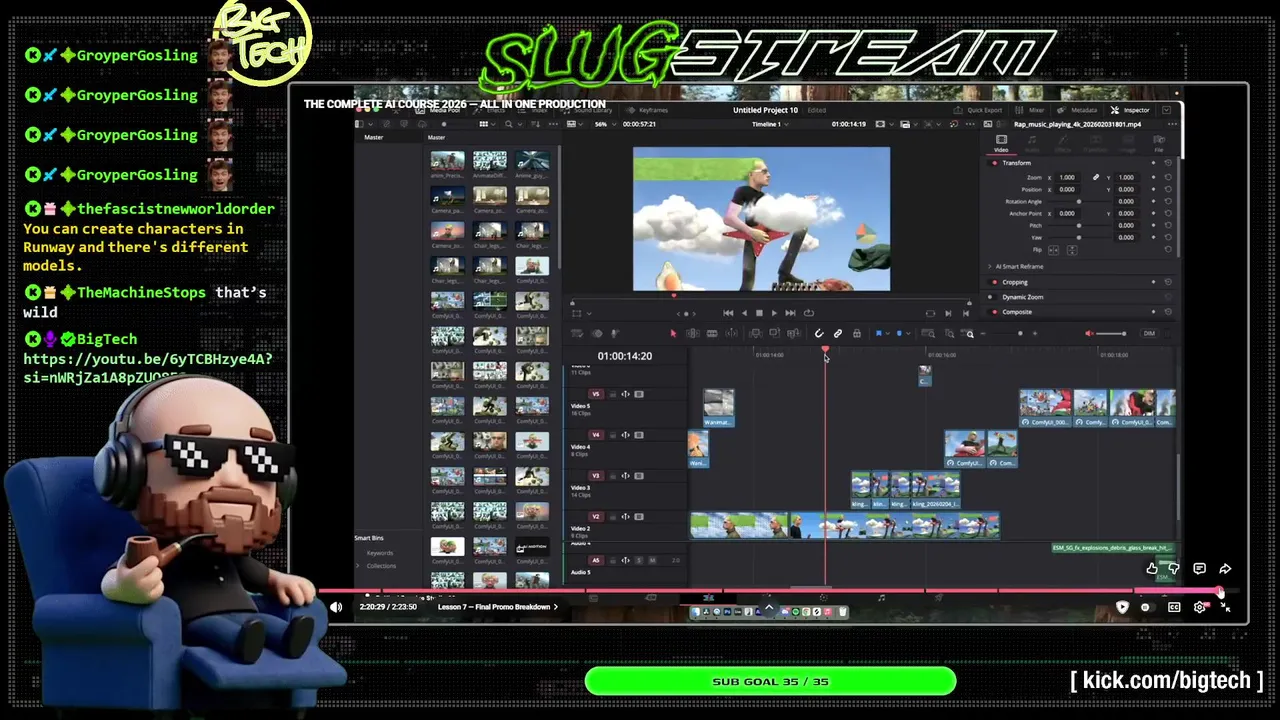Open the Timeline 1 name dropdown
This screenshot has height=720, width=1280.
click(x=768, y=124)
